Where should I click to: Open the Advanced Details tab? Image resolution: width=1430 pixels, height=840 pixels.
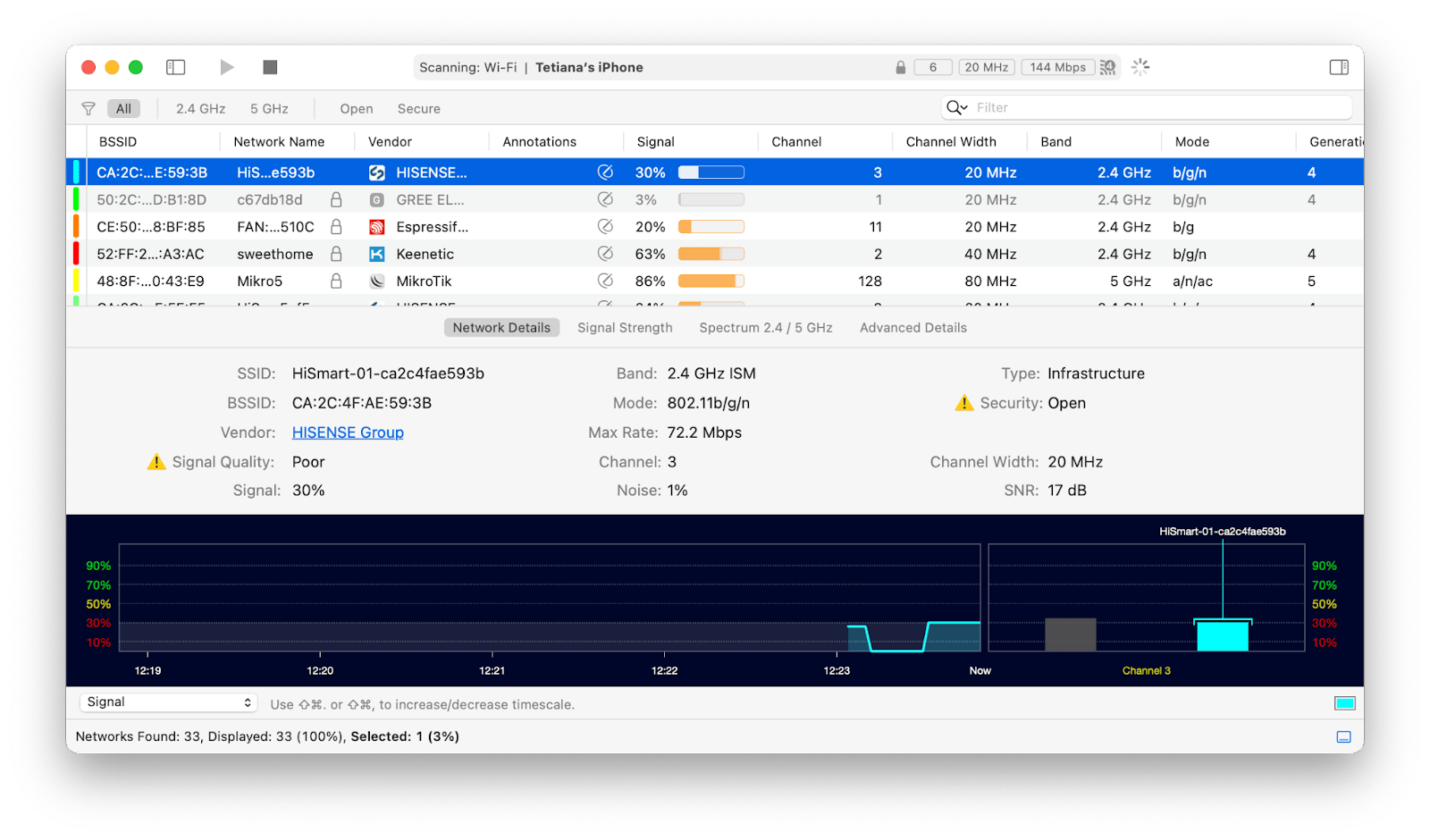[913, 328]
